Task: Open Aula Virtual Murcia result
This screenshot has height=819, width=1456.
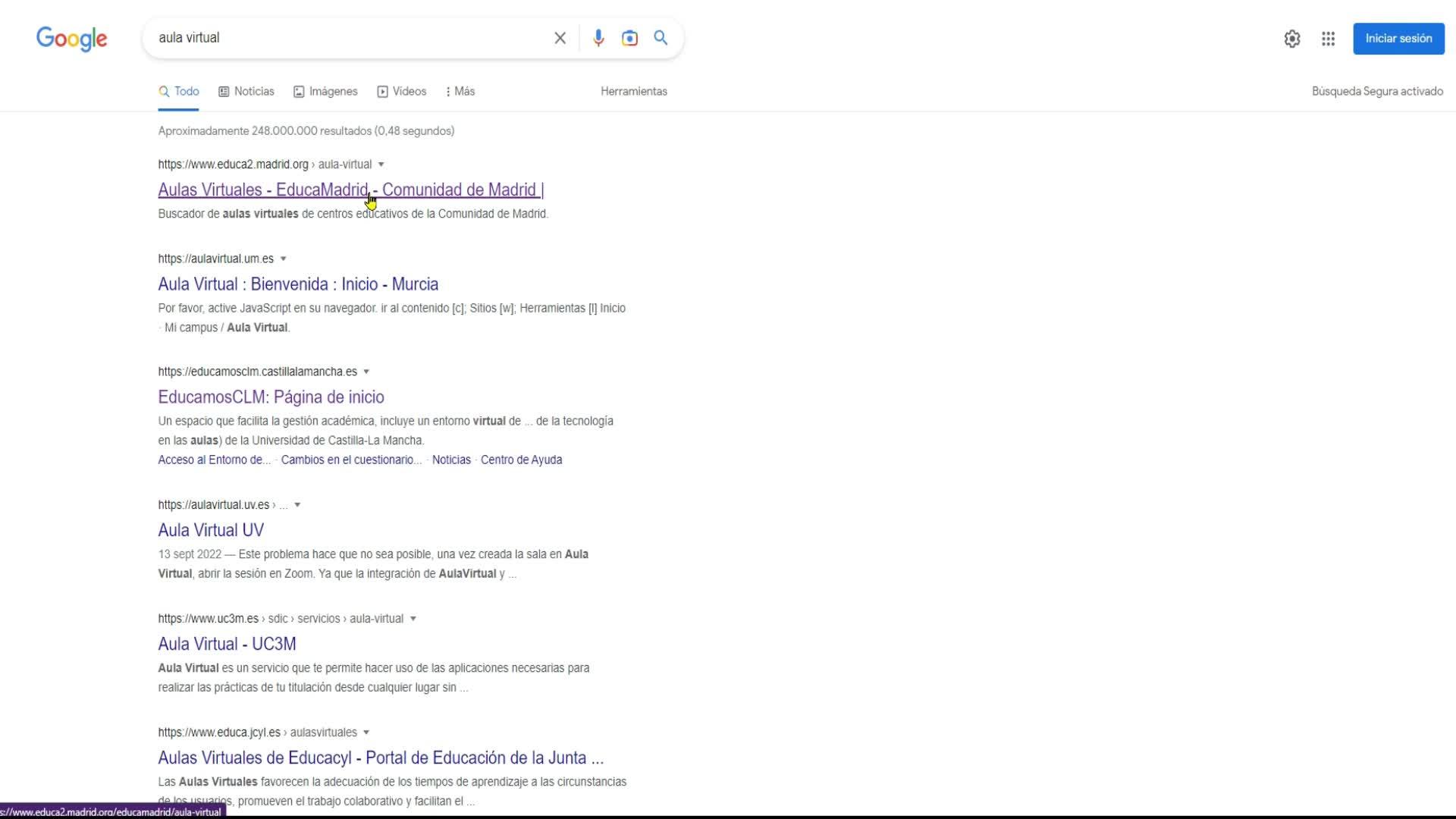Action: [x=298, y=284]
